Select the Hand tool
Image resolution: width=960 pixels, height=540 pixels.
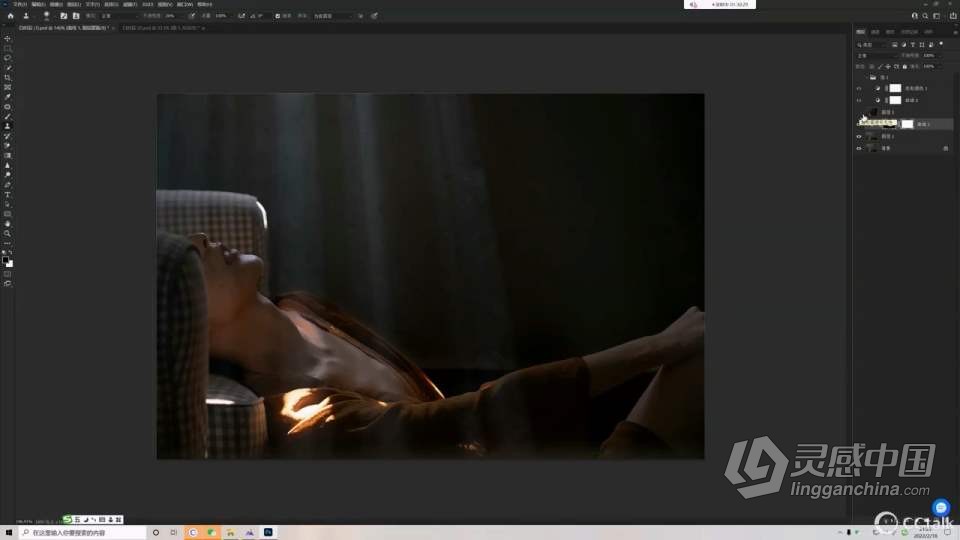[7, 224]
